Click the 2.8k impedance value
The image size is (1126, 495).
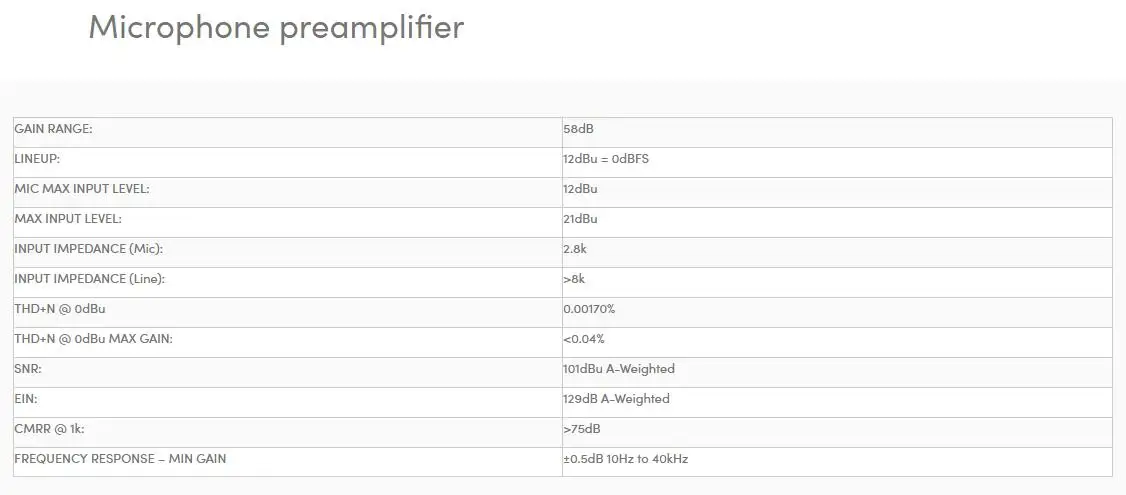click(x=575, y=249)
